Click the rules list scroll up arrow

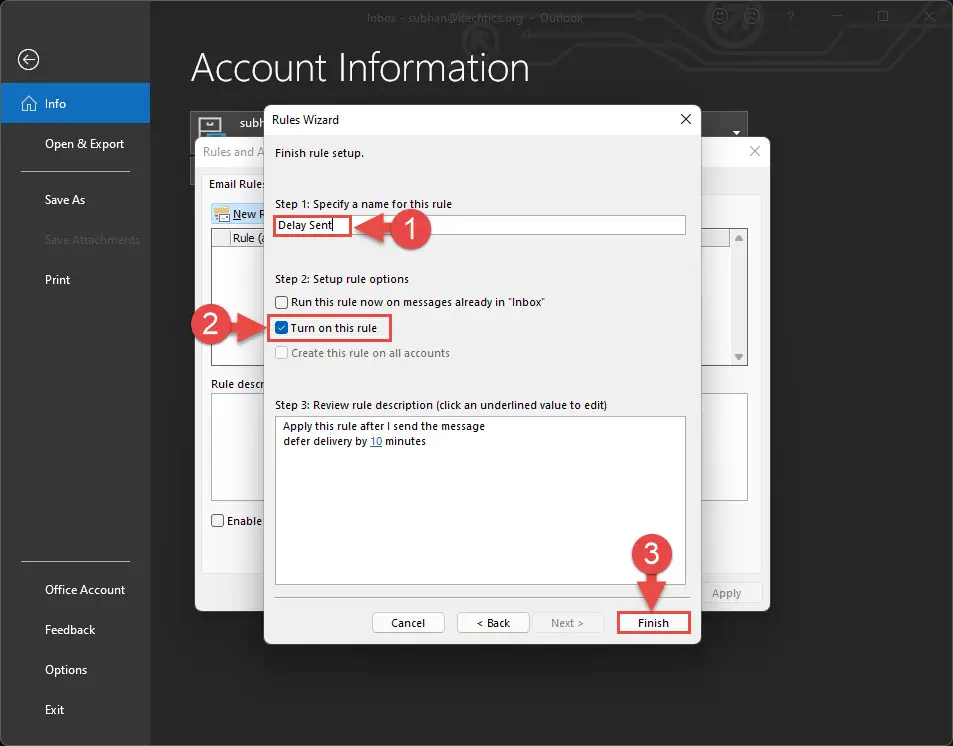[738, 238]
